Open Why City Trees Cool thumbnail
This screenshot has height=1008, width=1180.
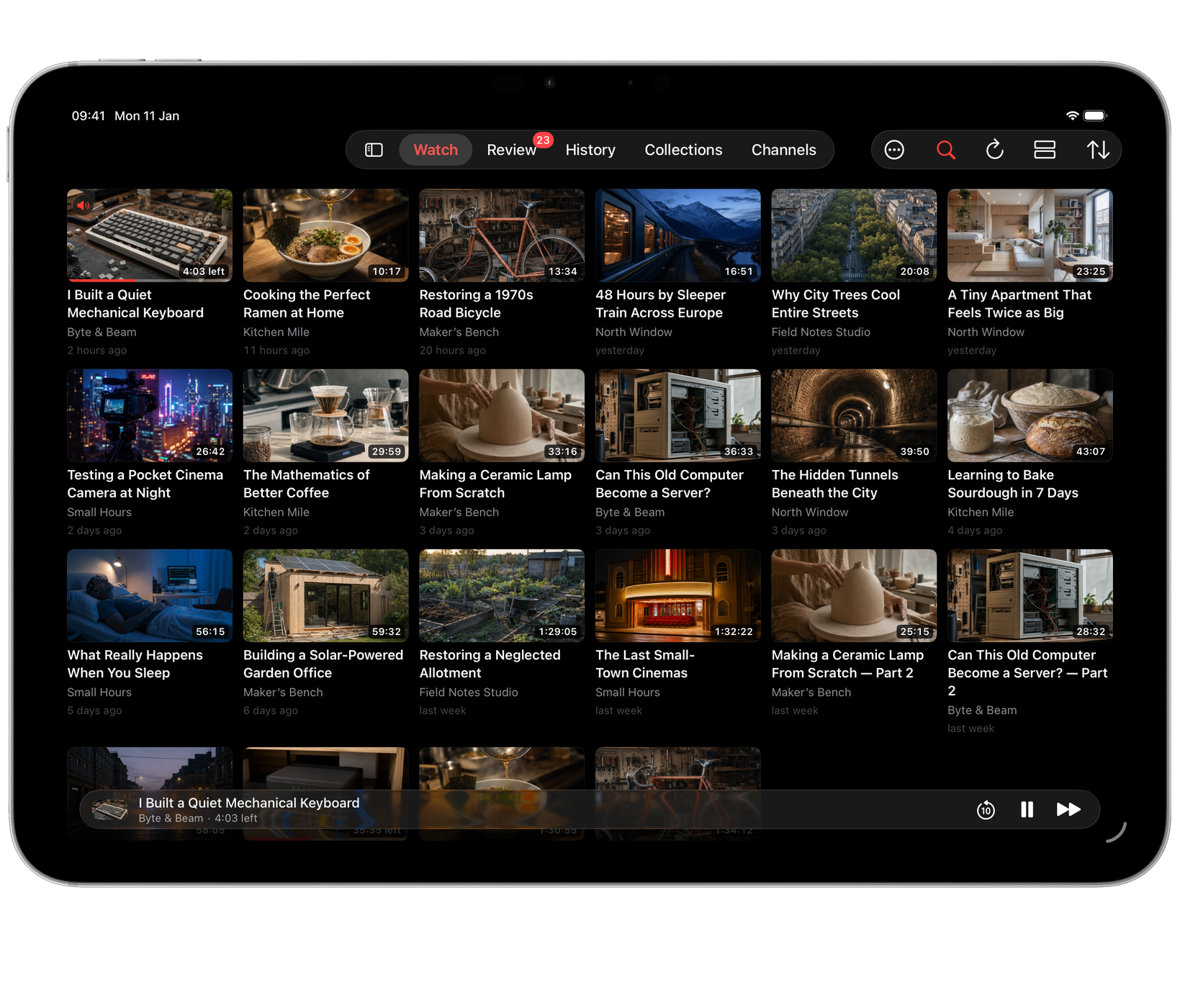point(854,235)
